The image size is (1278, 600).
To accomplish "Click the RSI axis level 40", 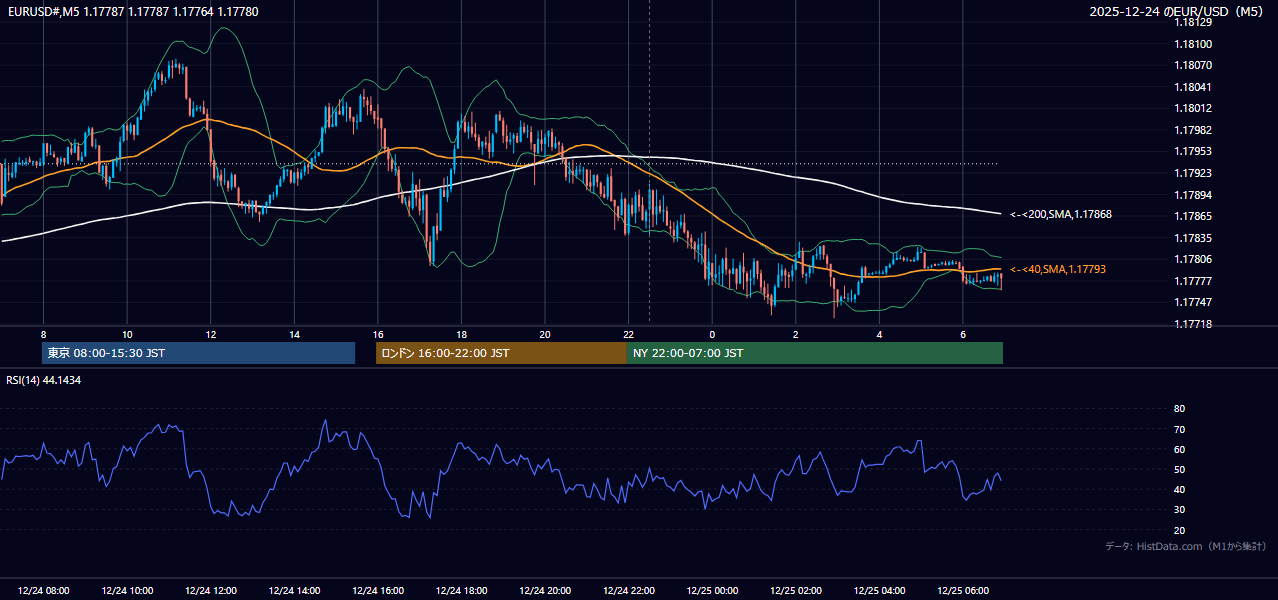I will 1179,489.
